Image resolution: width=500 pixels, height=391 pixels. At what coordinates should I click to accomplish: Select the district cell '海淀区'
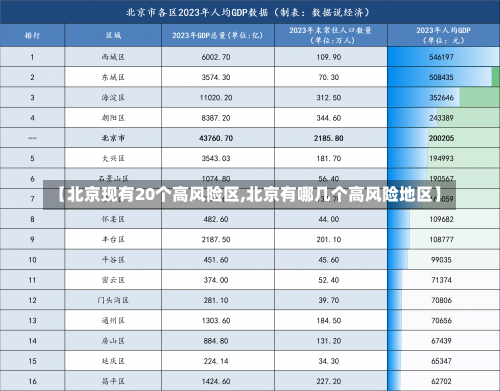(113, 98)
